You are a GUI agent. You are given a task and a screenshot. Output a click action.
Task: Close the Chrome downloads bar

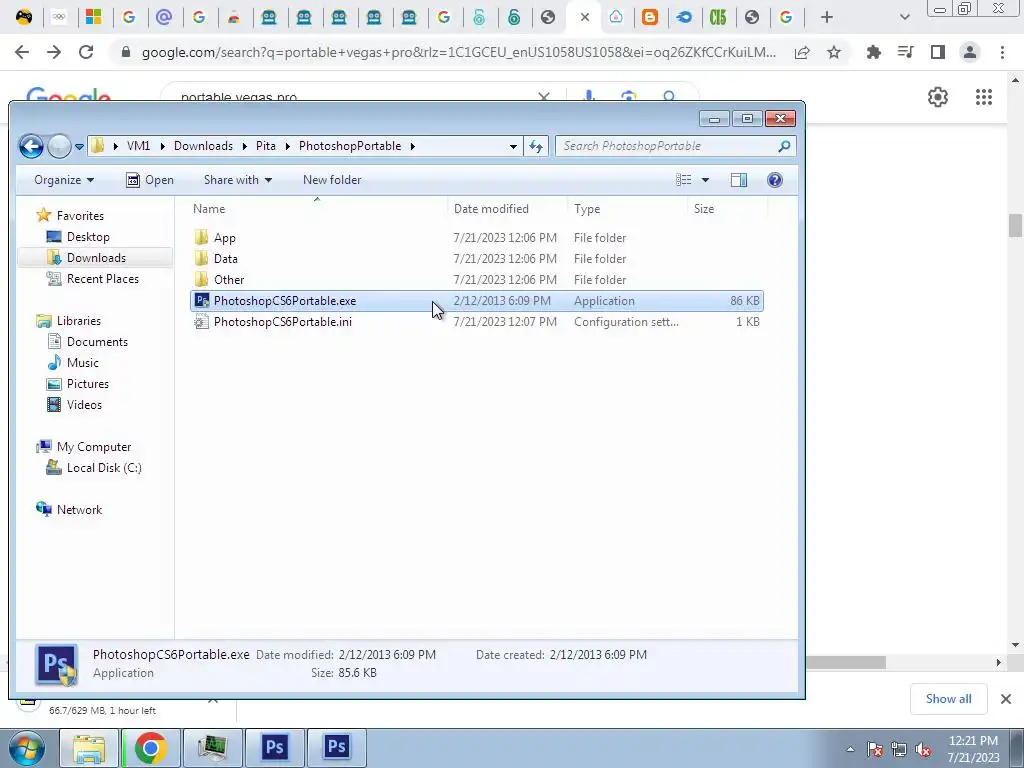click(1006, 699)
